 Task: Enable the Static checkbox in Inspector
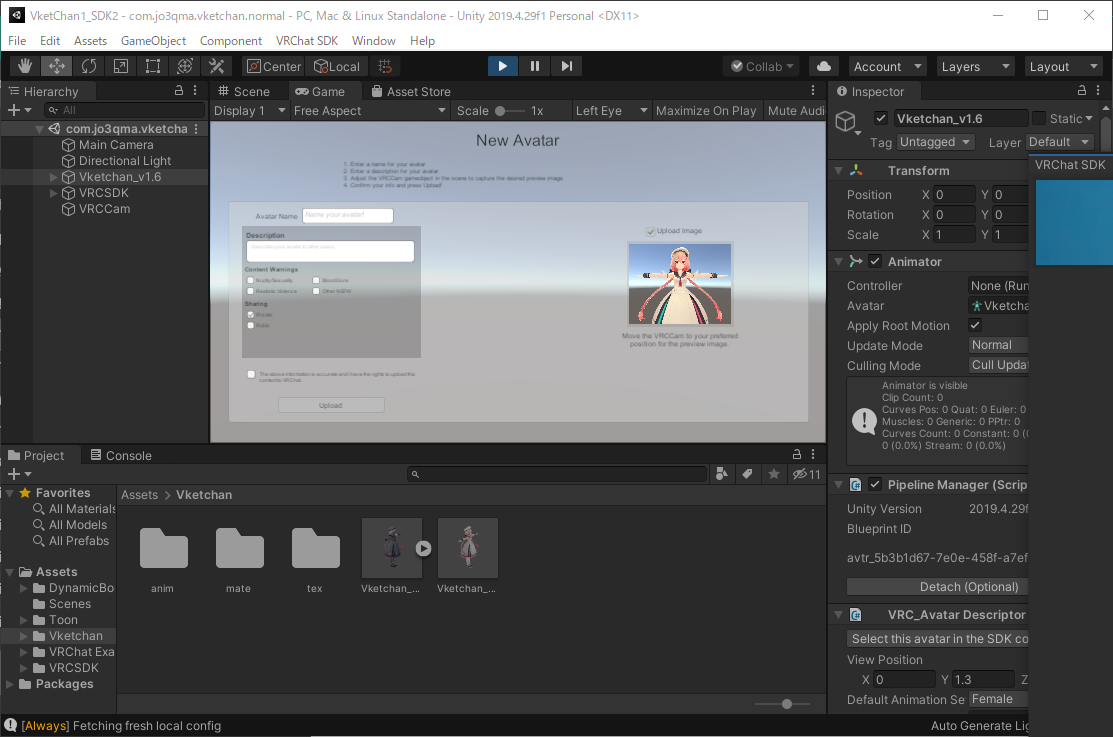point(1039,118)
